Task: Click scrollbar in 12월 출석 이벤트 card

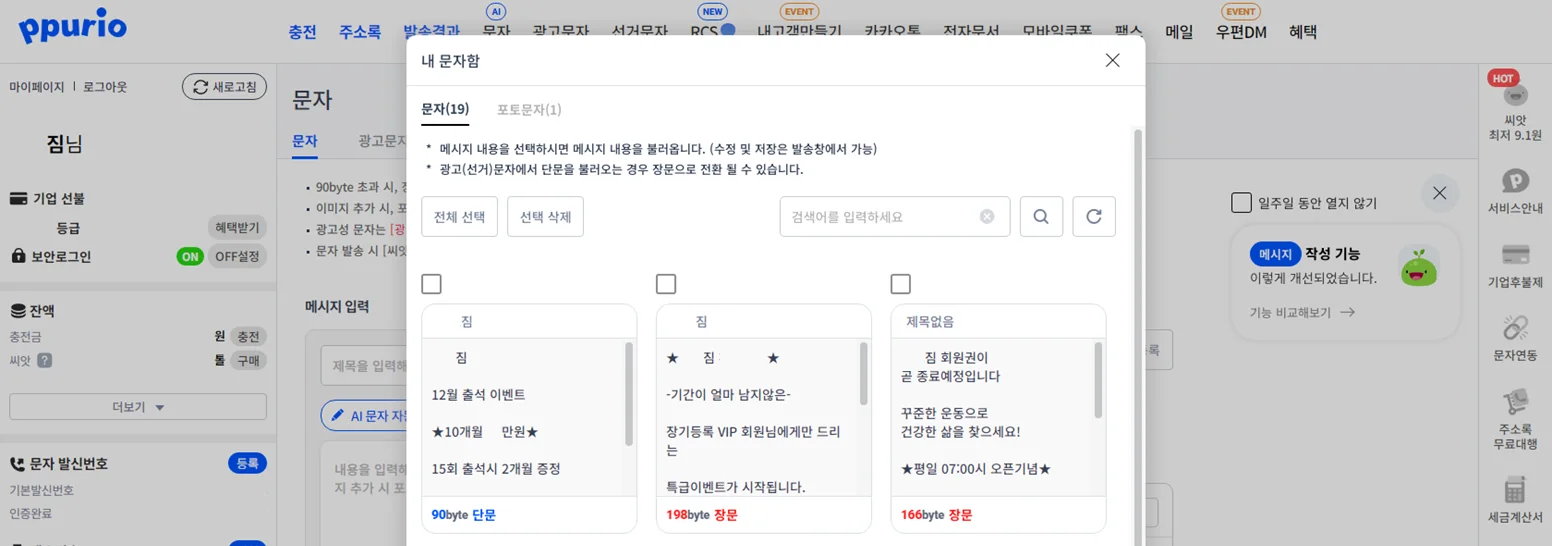Action: click(629, 394)
